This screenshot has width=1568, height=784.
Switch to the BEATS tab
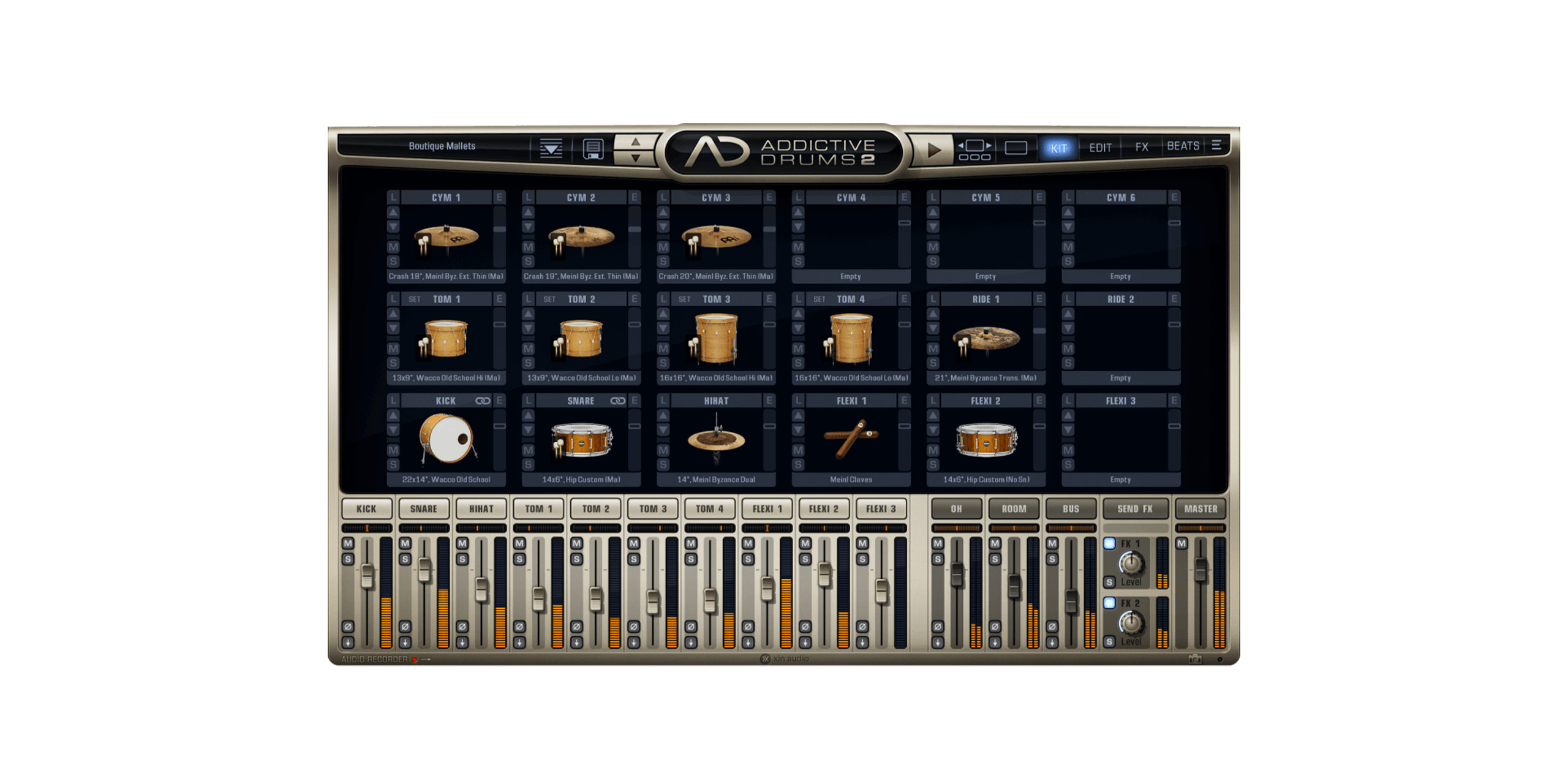pyautogui.click(x=1183, y=146)
